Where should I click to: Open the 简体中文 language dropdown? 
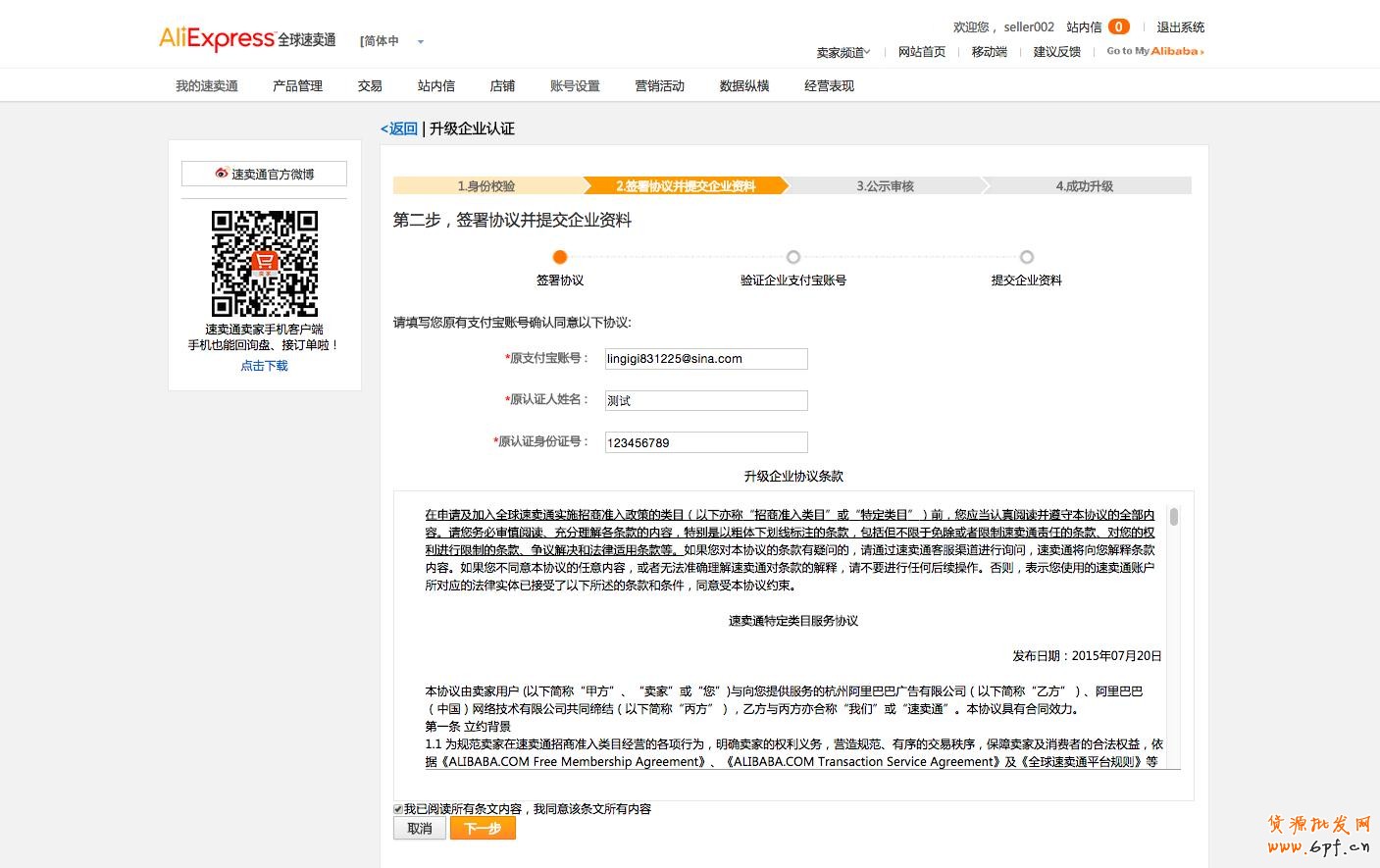391,41
